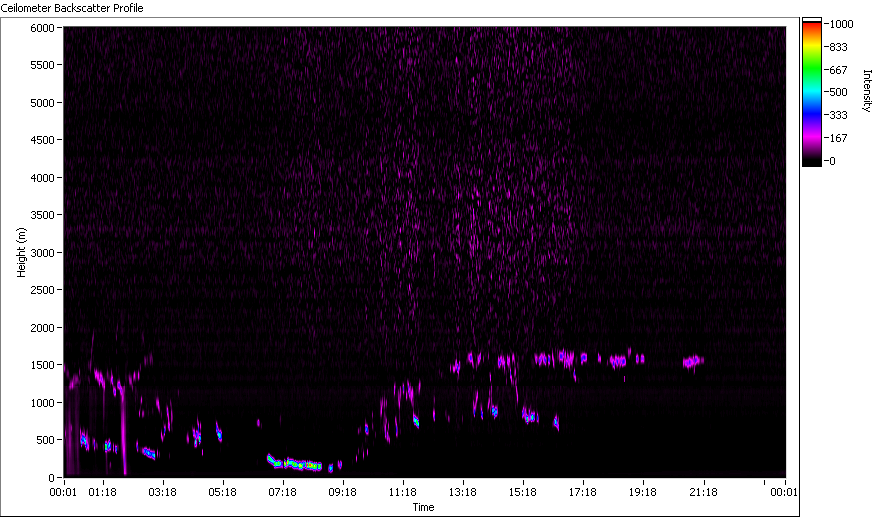Click the 03:18 time tick label
This screenshot has height=517, width=876.
click(163, 492)
